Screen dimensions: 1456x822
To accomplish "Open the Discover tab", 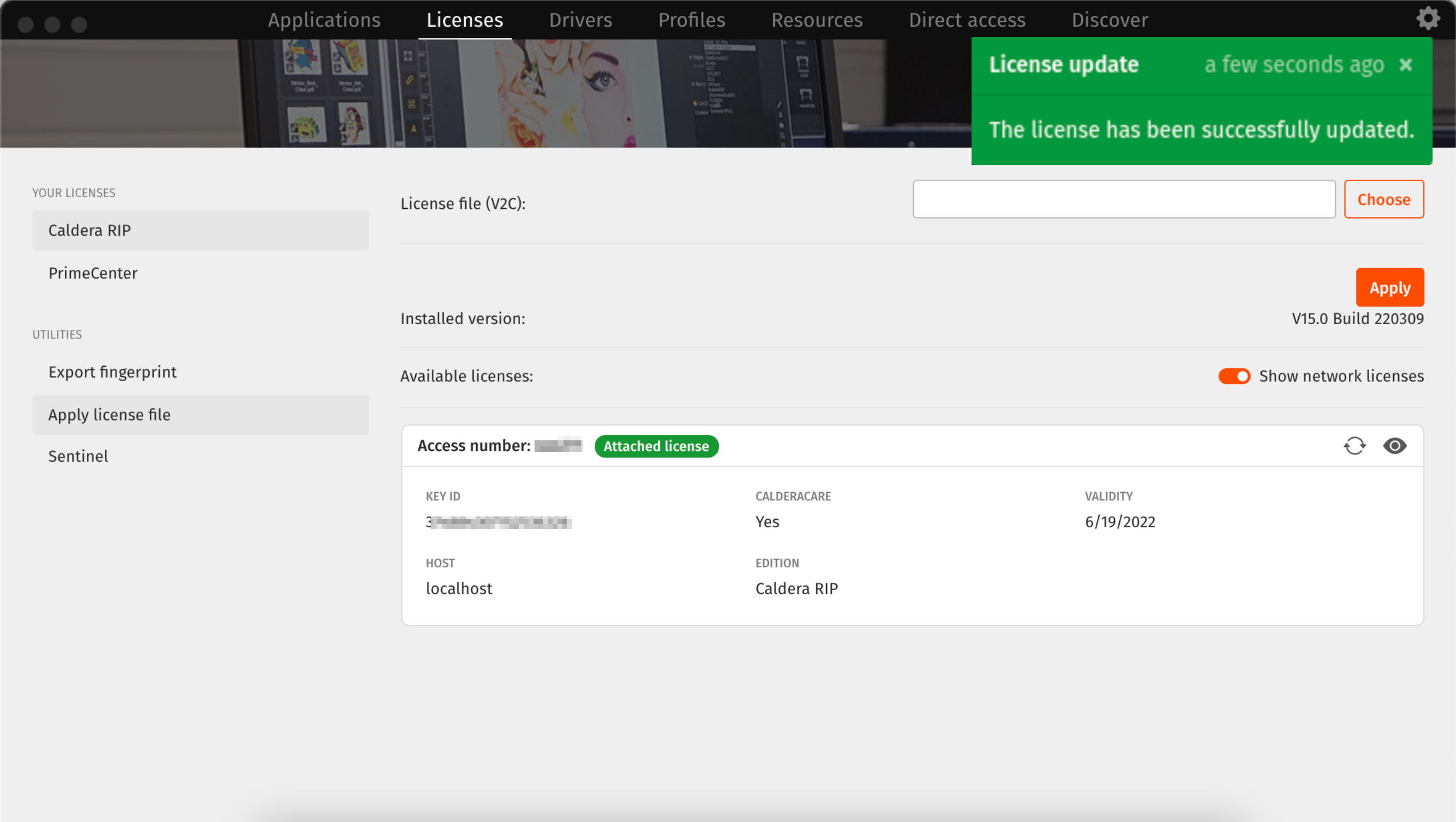I will pyautogui.click(x=1110, y=20).
